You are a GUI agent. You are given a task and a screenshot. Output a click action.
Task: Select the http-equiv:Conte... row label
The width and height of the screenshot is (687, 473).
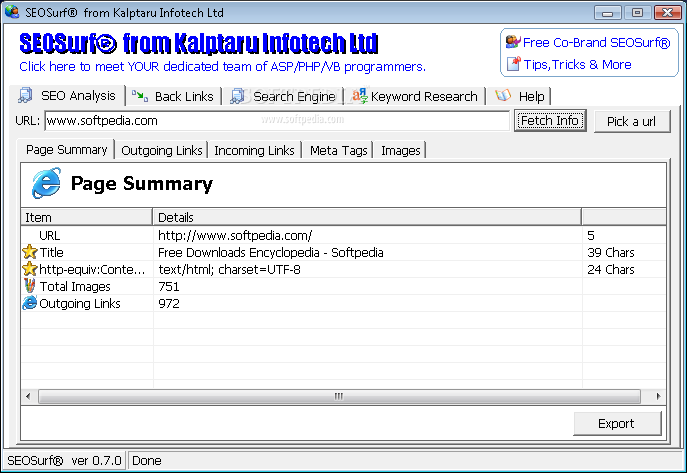(92, 270)
